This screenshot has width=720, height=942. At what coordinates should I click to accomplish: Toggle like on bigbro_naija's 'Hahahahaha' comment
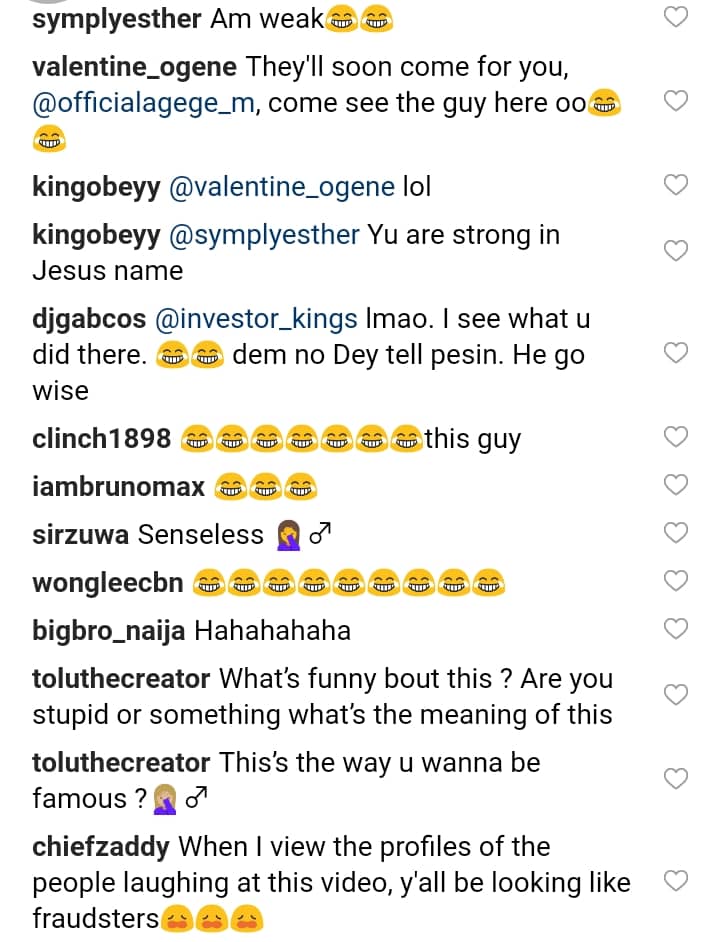click(677, 629)
